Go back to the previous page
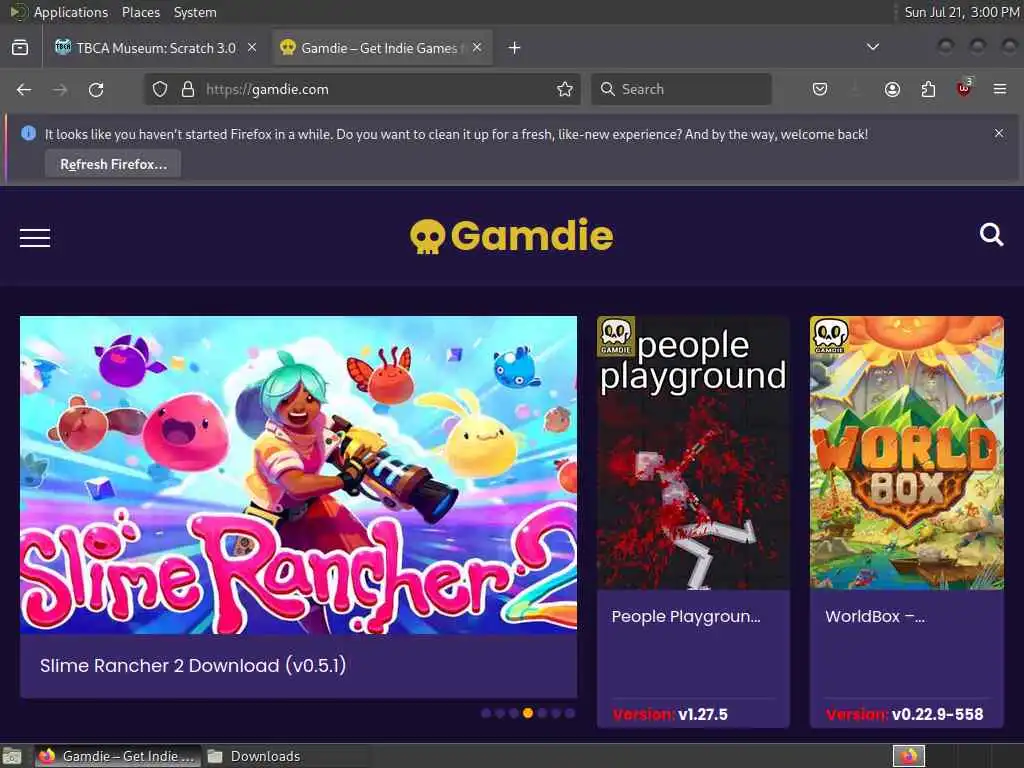Screen dimensions: 1024x768 (x=24, y=89)
